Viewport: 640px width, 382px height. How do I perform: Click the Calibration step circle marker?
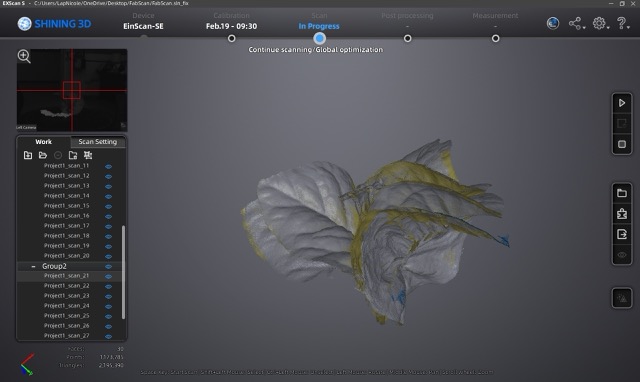(x=231, y=38)
